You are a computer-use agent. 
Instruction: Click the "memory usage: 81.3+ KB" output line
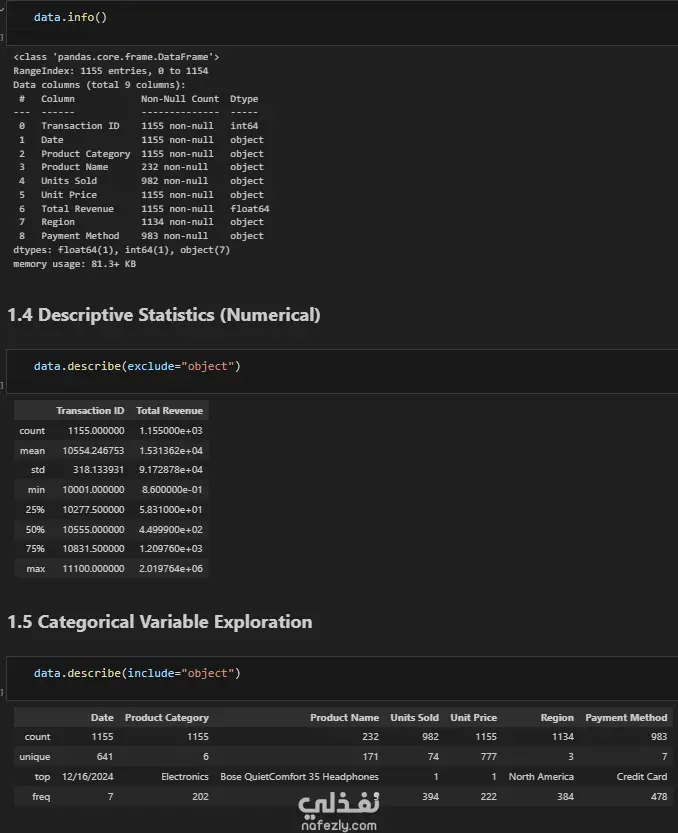click(x=75, y=264)
